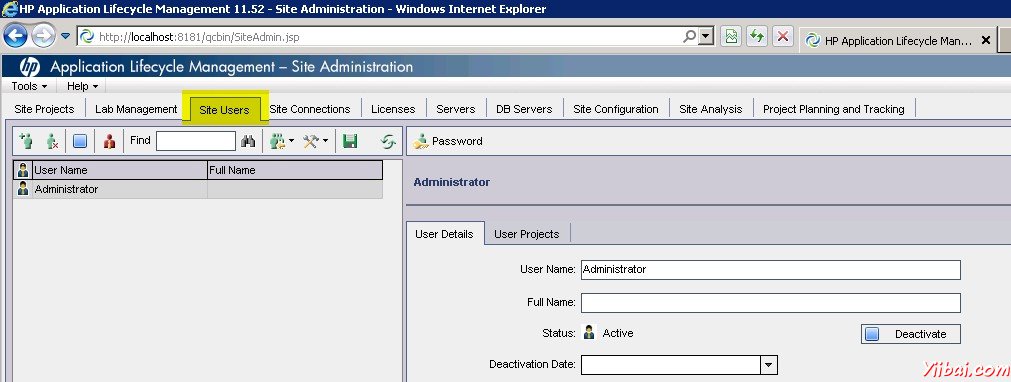
Task: Click the Deactivation Date field
Action: click(x=671, y=365)
